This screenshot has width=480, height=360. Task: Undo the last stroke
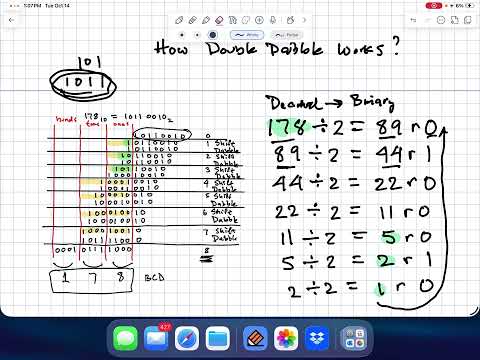click(x=413, y=20)
